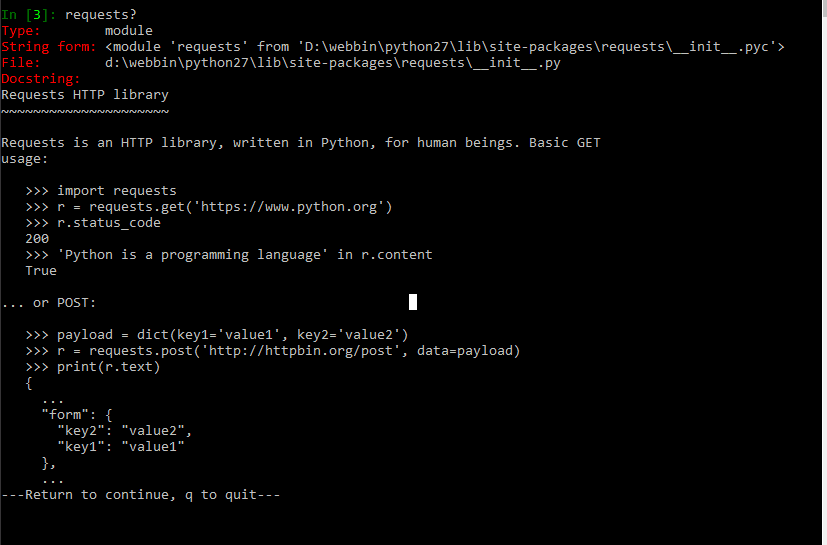Click the 'http://httpbin.org/post' URL text
This screenshot has height=545, width=827.
tap(301, 351)
